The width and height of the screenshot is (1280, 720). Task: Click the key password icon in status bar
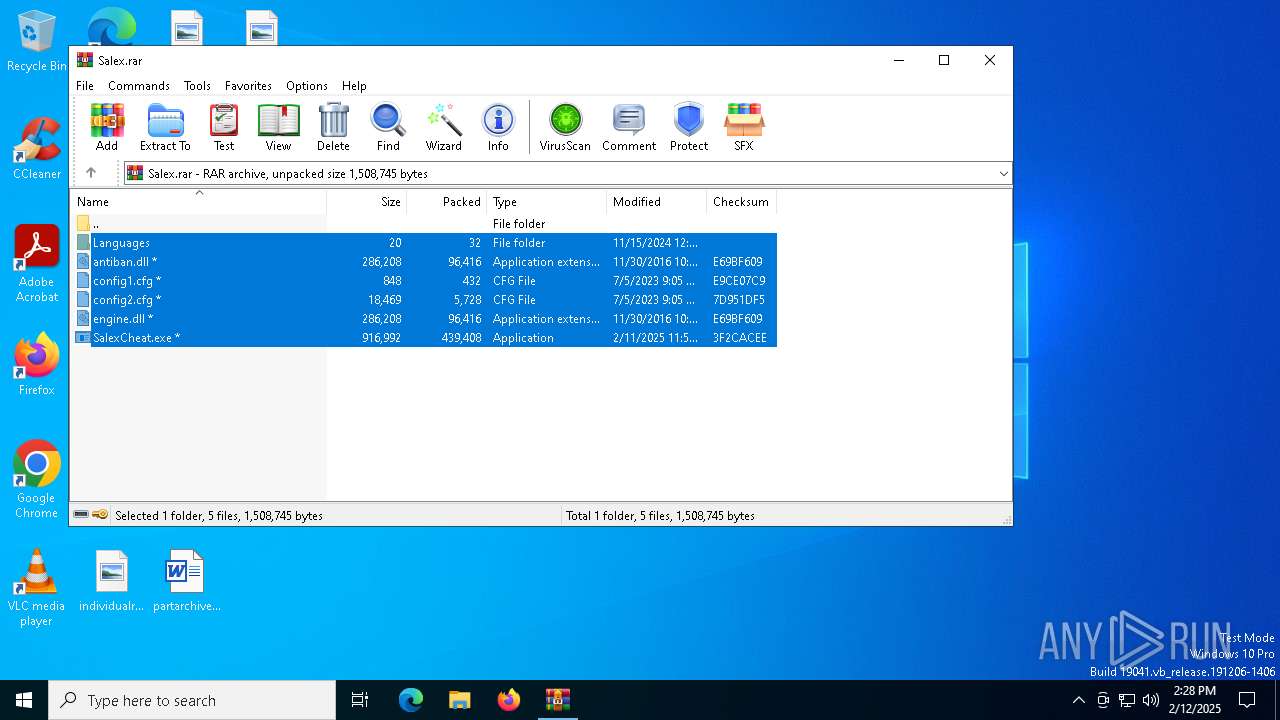(100, 515)
